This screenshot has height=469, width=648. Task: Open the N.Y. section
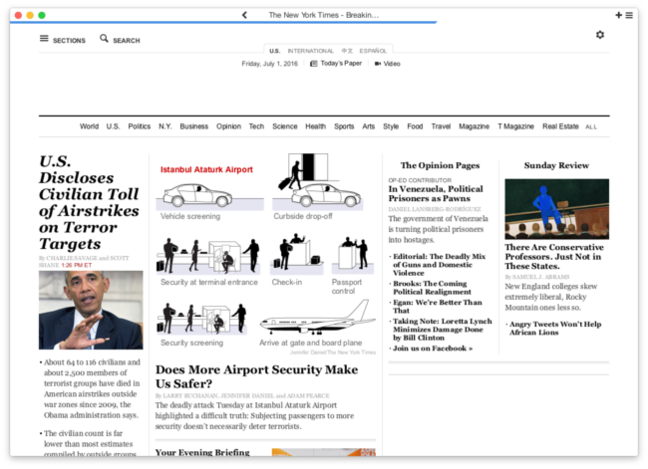pos(165,126)
